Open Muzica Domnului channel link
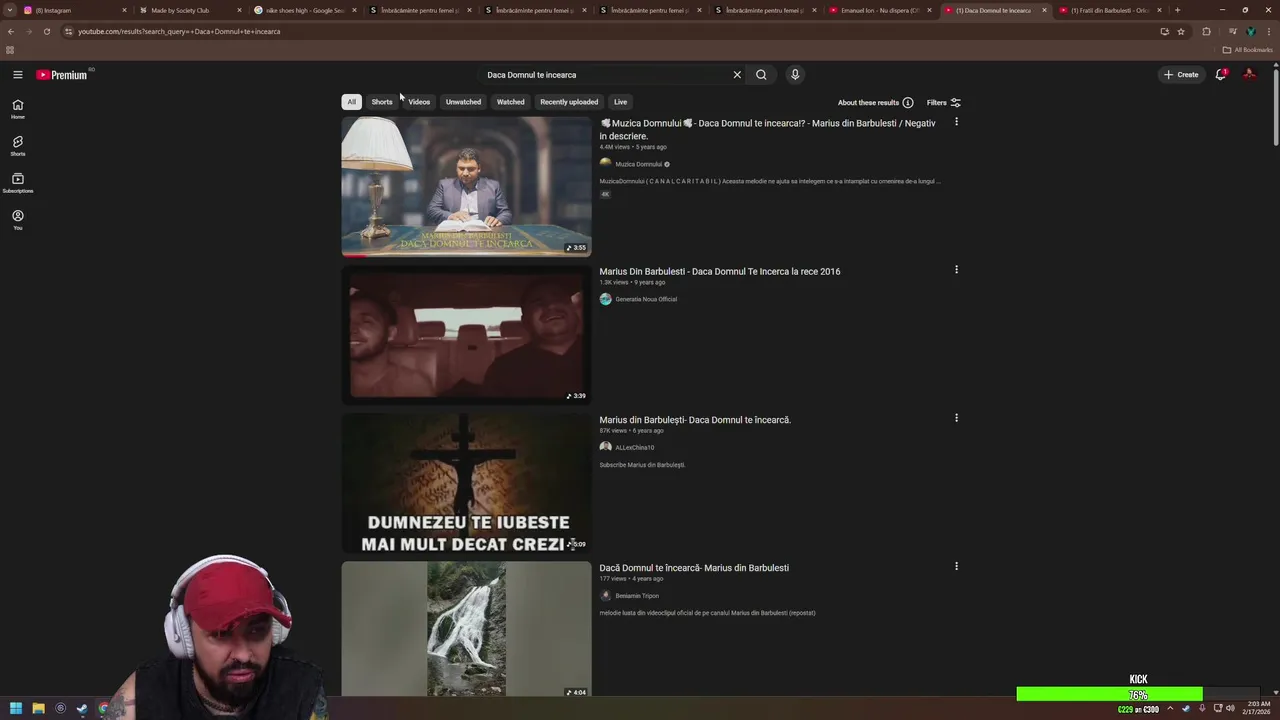The height and width of the screenshot is (720, 1280). [638, 164]
